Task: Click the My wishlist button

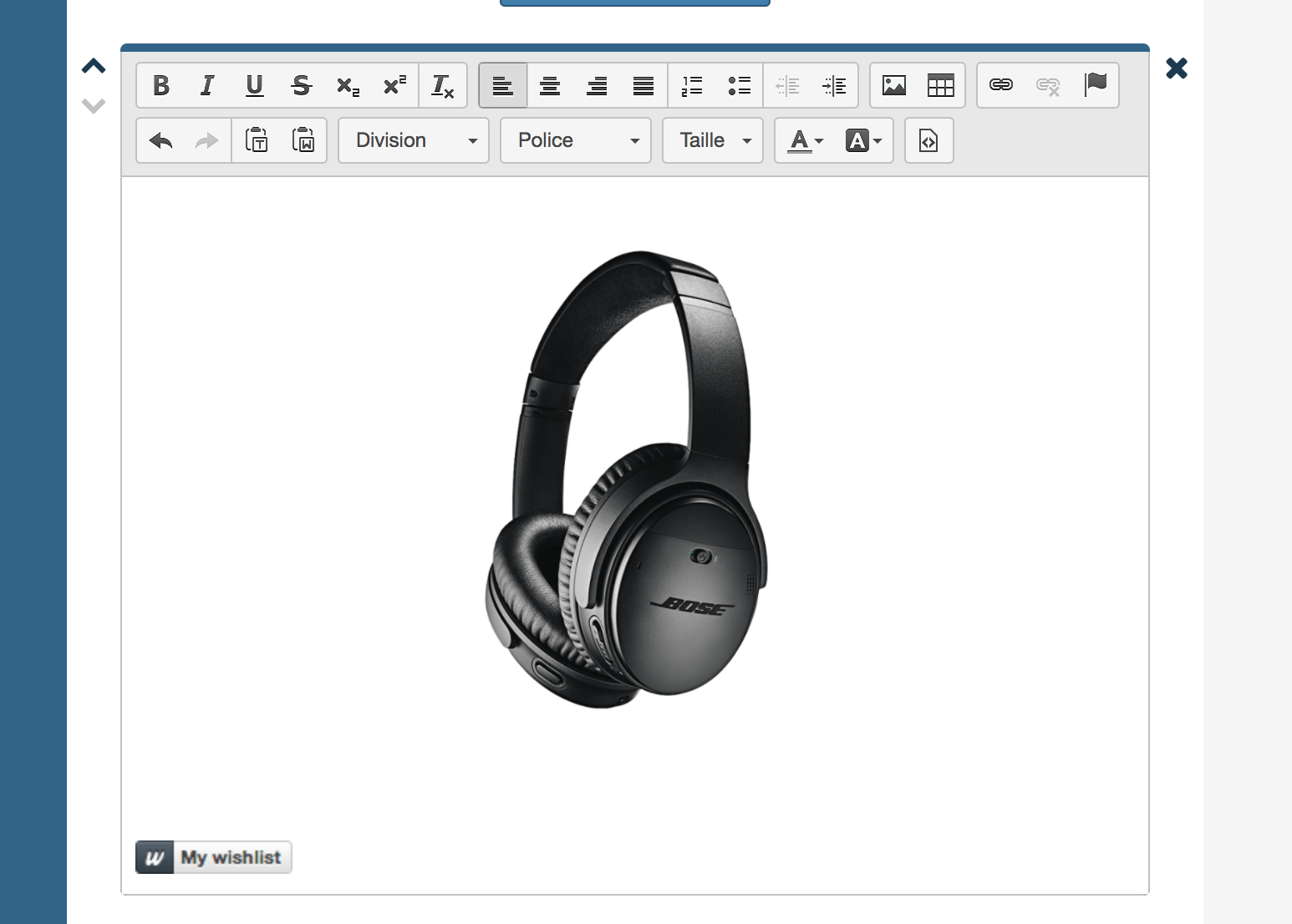Action: point(214,857)
